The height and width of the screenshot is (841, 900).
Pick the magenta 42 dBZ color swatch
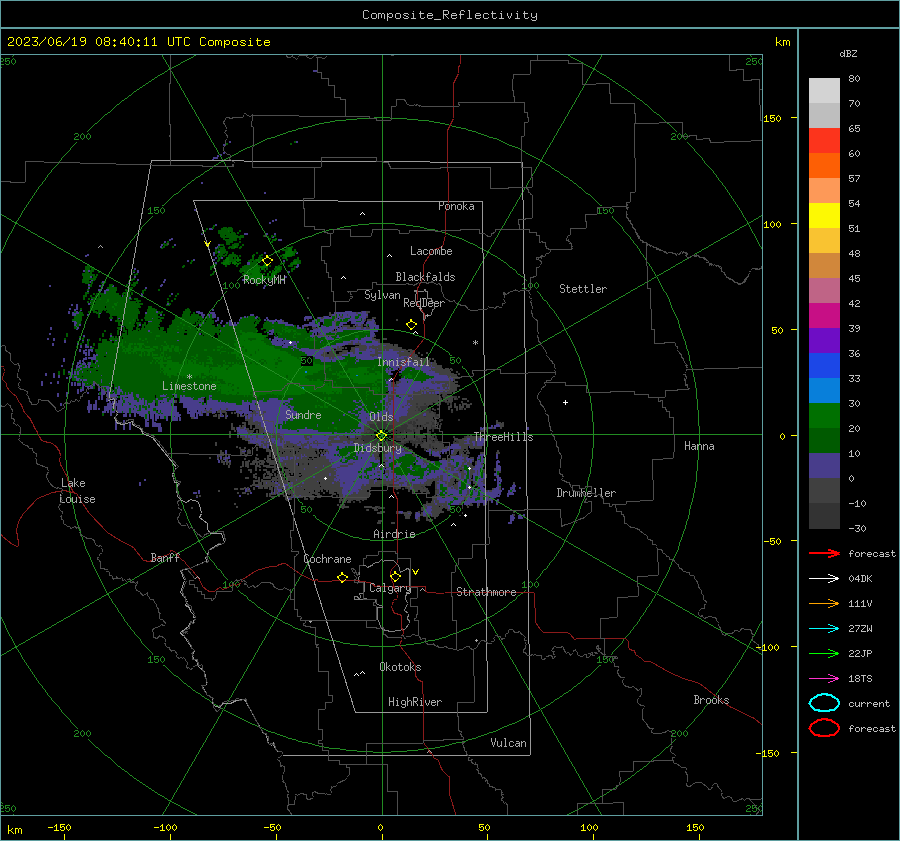pos(824,315)
